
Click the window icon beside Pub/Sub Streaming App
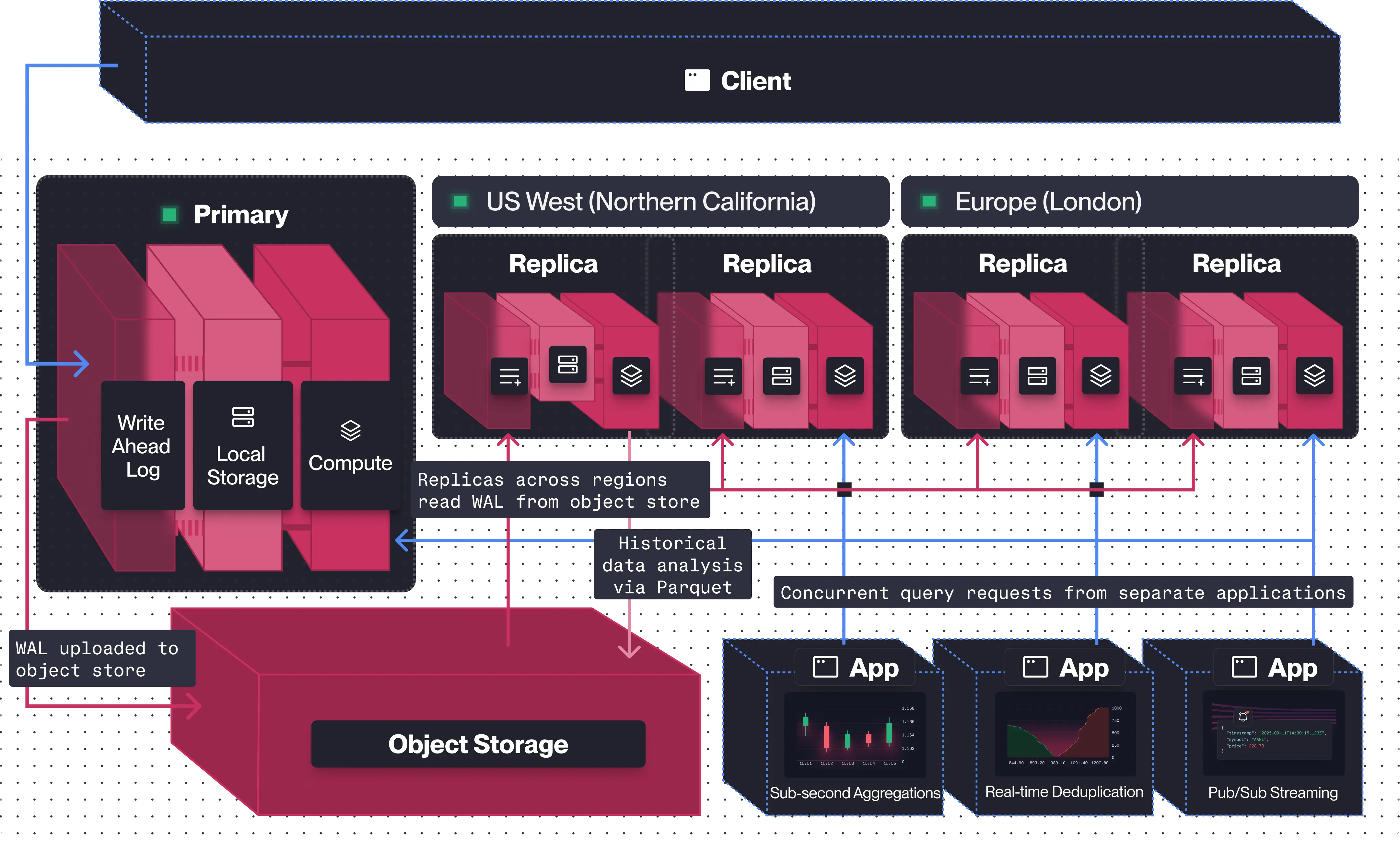tap(1244, 667)
